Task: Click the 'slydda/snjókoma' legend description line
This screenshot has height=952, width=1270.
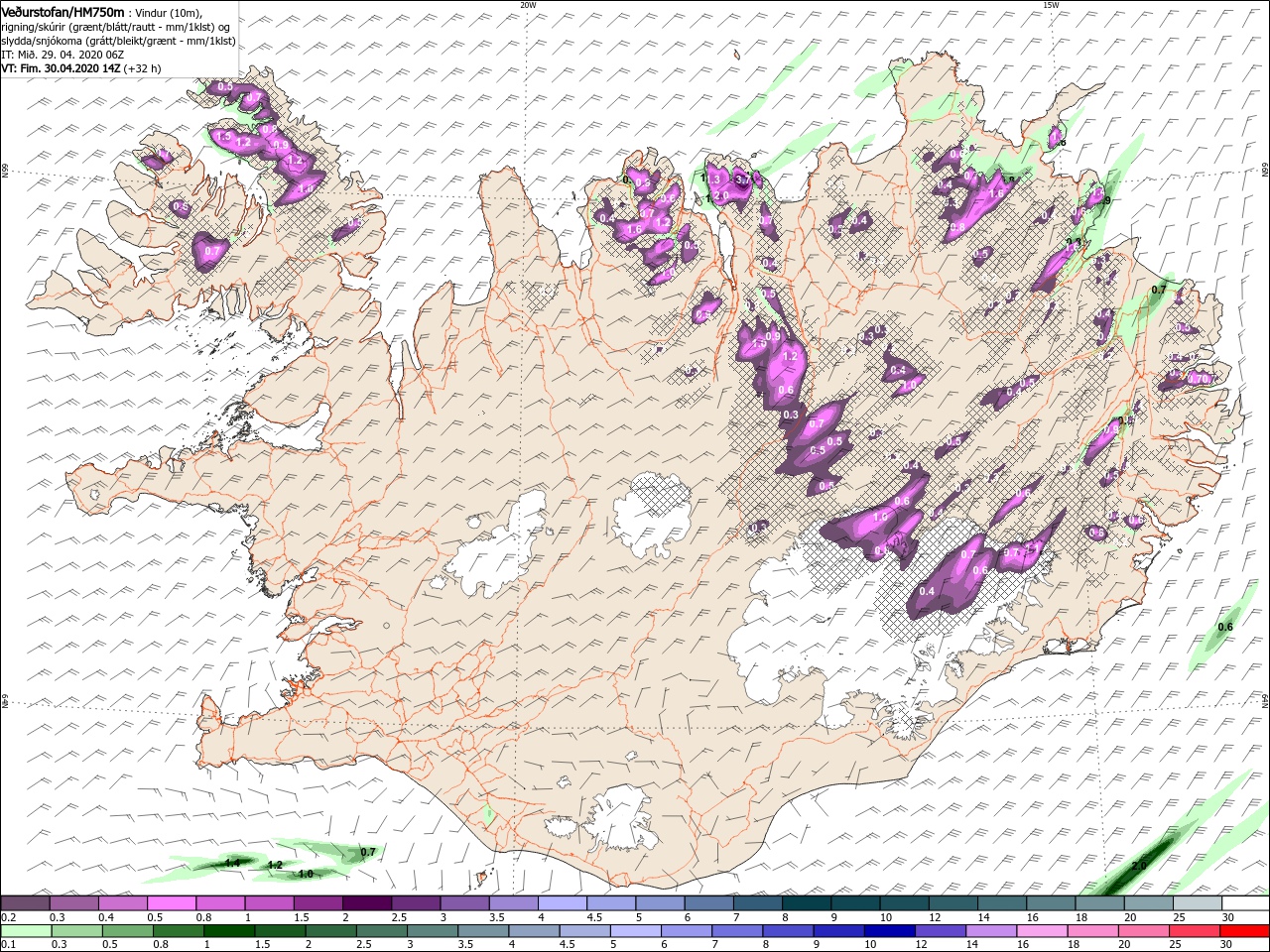Action: pyautogui.click(x=118, y=41)
